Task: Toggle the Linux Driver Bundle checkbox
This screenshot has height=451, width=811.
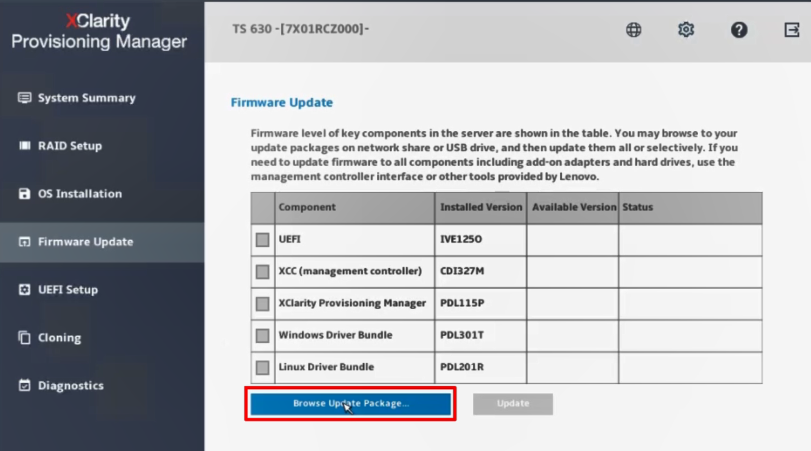Action: (x=262, y=368)
